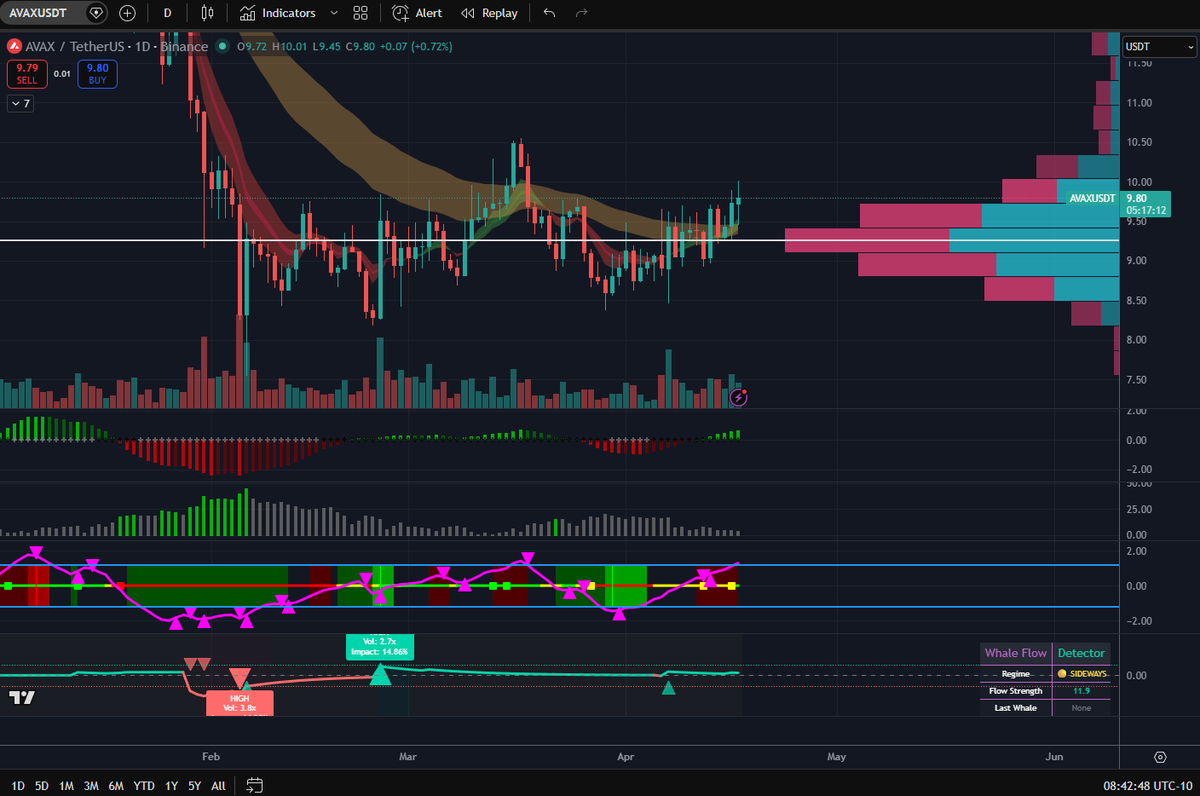Open timezone menu at 08:42:48 UTC-10
The image size is (1200, 796).
tap(1148, 785)
